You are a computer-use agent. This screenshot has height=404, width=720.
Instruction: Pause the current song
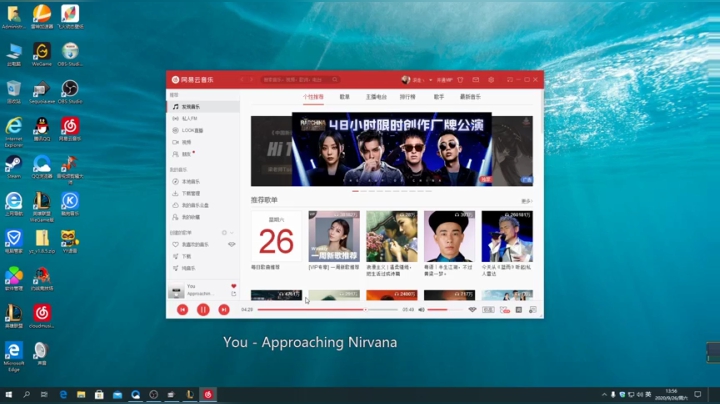point(203,310)
